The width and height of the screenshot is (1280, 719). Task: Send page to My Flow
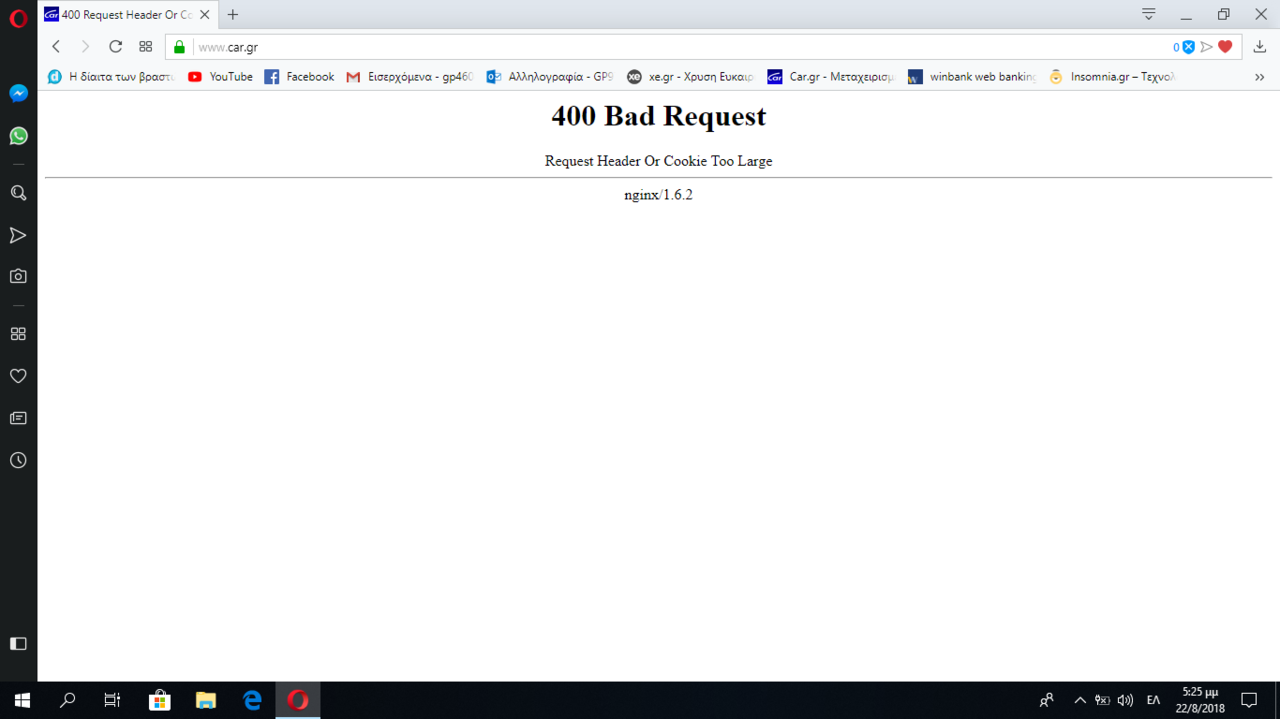pyautogui.click(x=1207, y=47)
